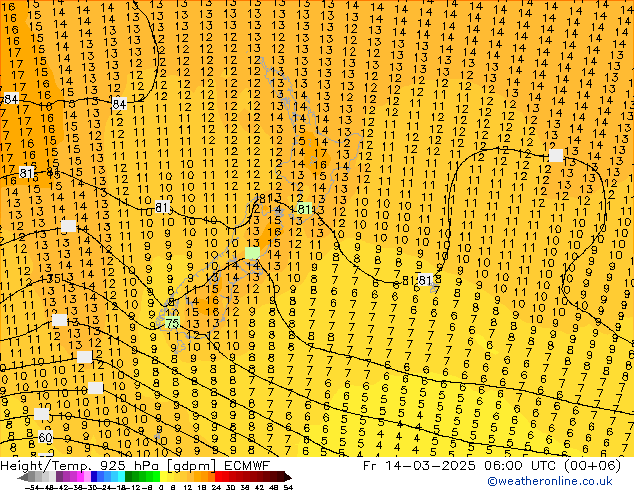
Task: Click the legend value '0'
Action: tap(161, 487)
